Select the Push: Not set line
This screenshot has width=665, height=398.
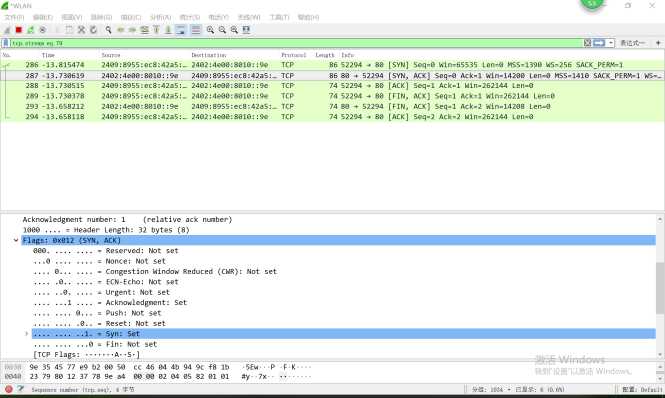[97, 313]
